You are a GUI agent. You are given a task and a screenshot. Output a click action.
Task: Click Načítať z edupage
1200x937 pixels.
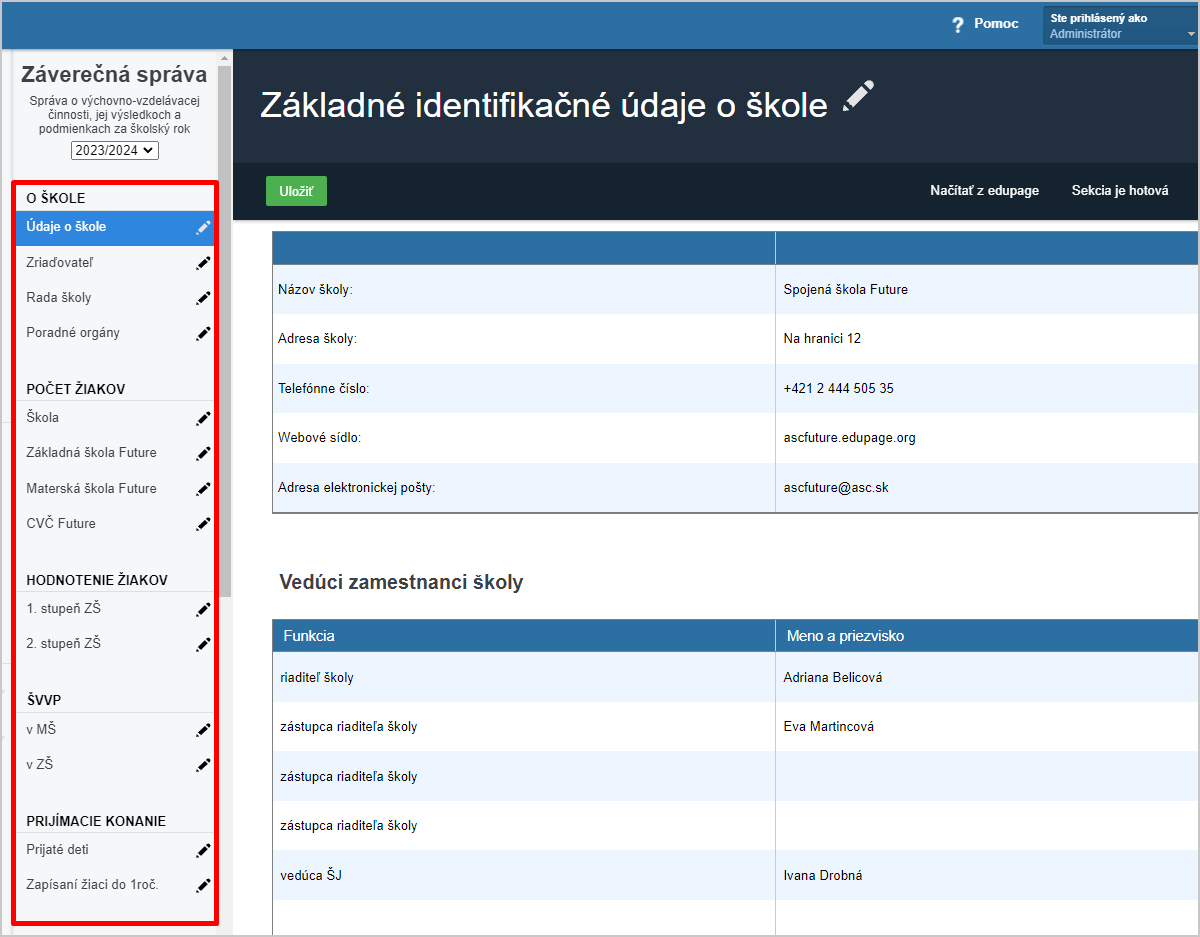984,191
